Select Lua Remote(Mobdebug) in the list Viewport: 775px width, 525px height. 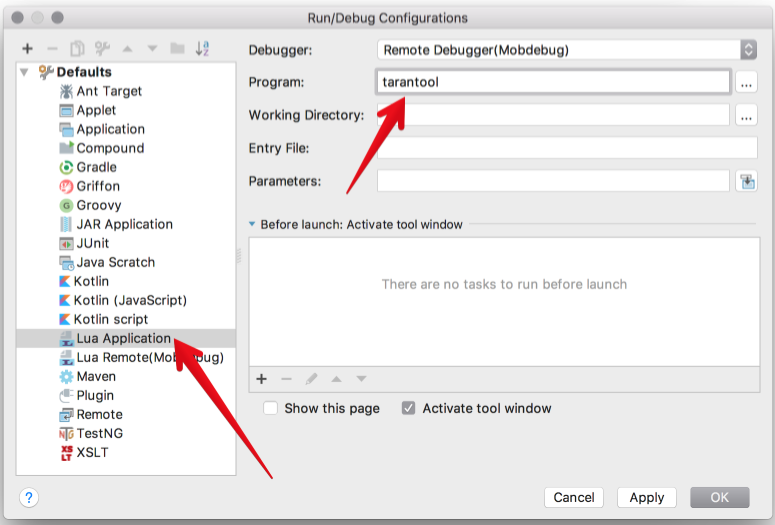click(141, 357)
